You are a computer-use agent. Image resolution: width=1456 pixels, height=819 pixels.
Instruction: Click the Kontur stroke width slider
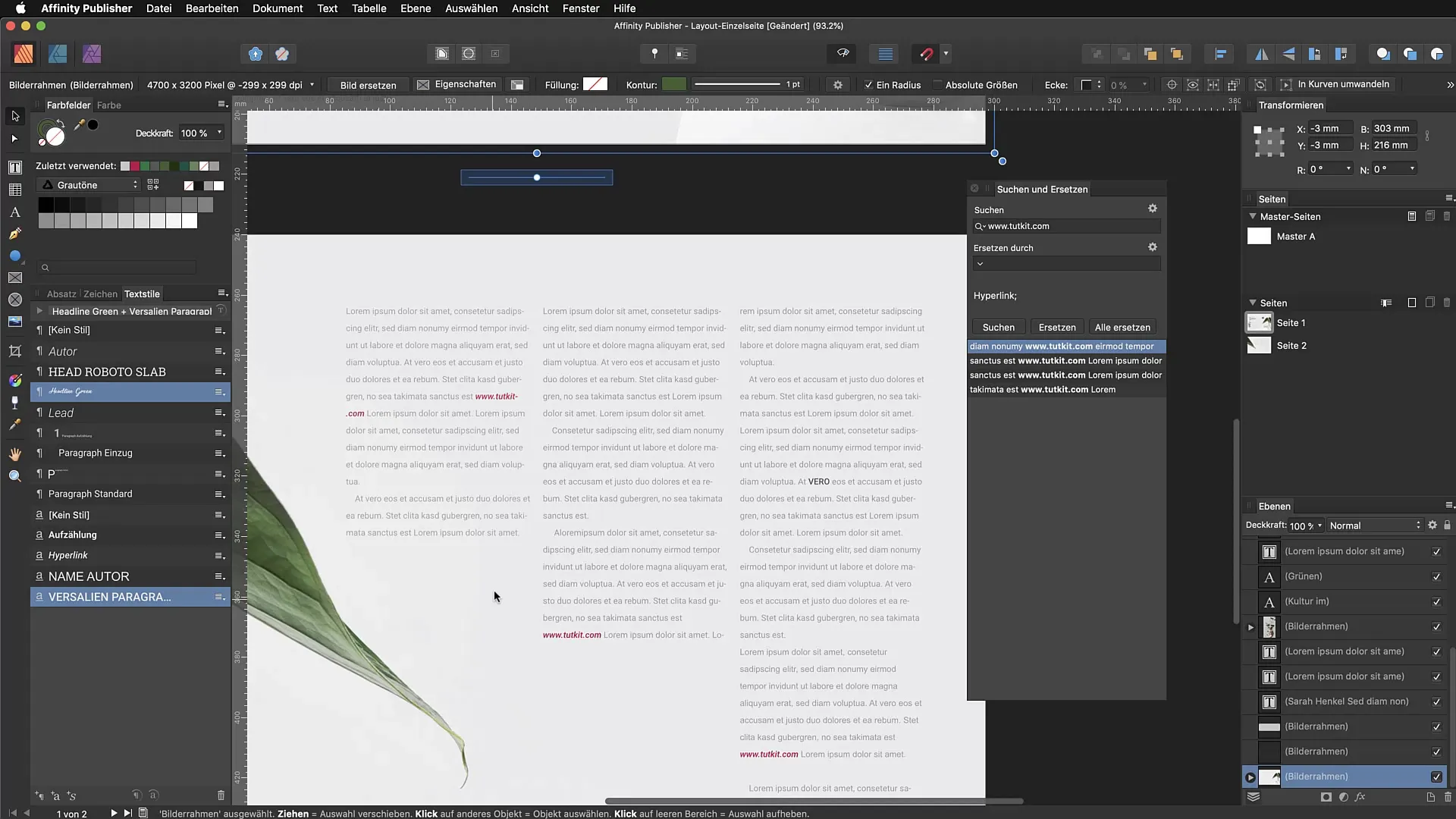coord(737,84)
